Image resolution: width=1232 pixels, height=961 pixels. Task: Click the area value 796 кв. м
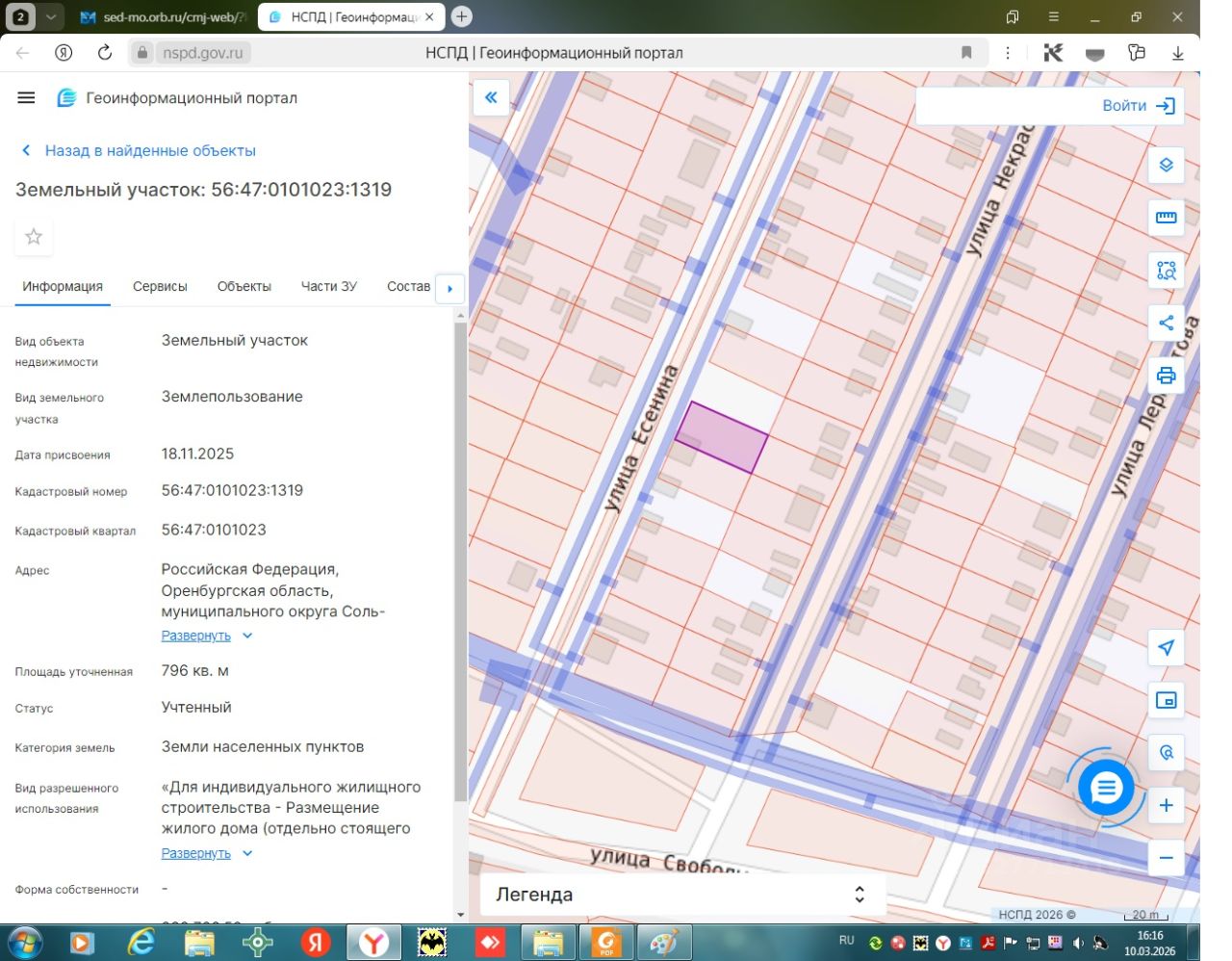pos(195,670)
